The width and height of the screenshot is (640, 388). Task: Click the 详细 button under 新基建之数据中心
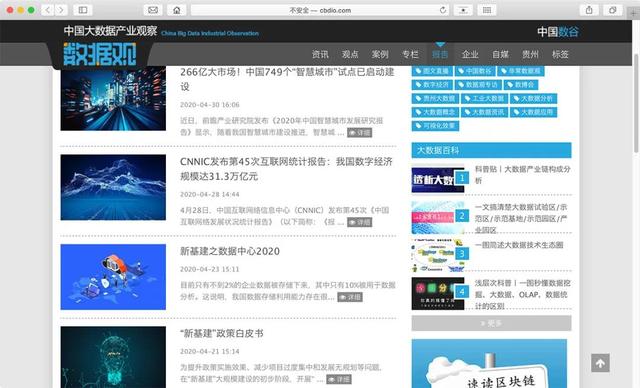point(350,297)
